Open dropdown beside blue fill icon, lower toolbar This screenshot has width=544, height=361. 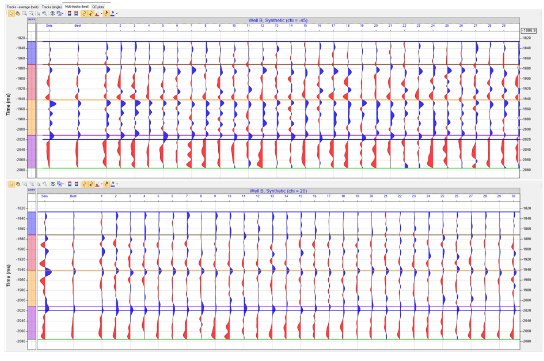(117, 184)
